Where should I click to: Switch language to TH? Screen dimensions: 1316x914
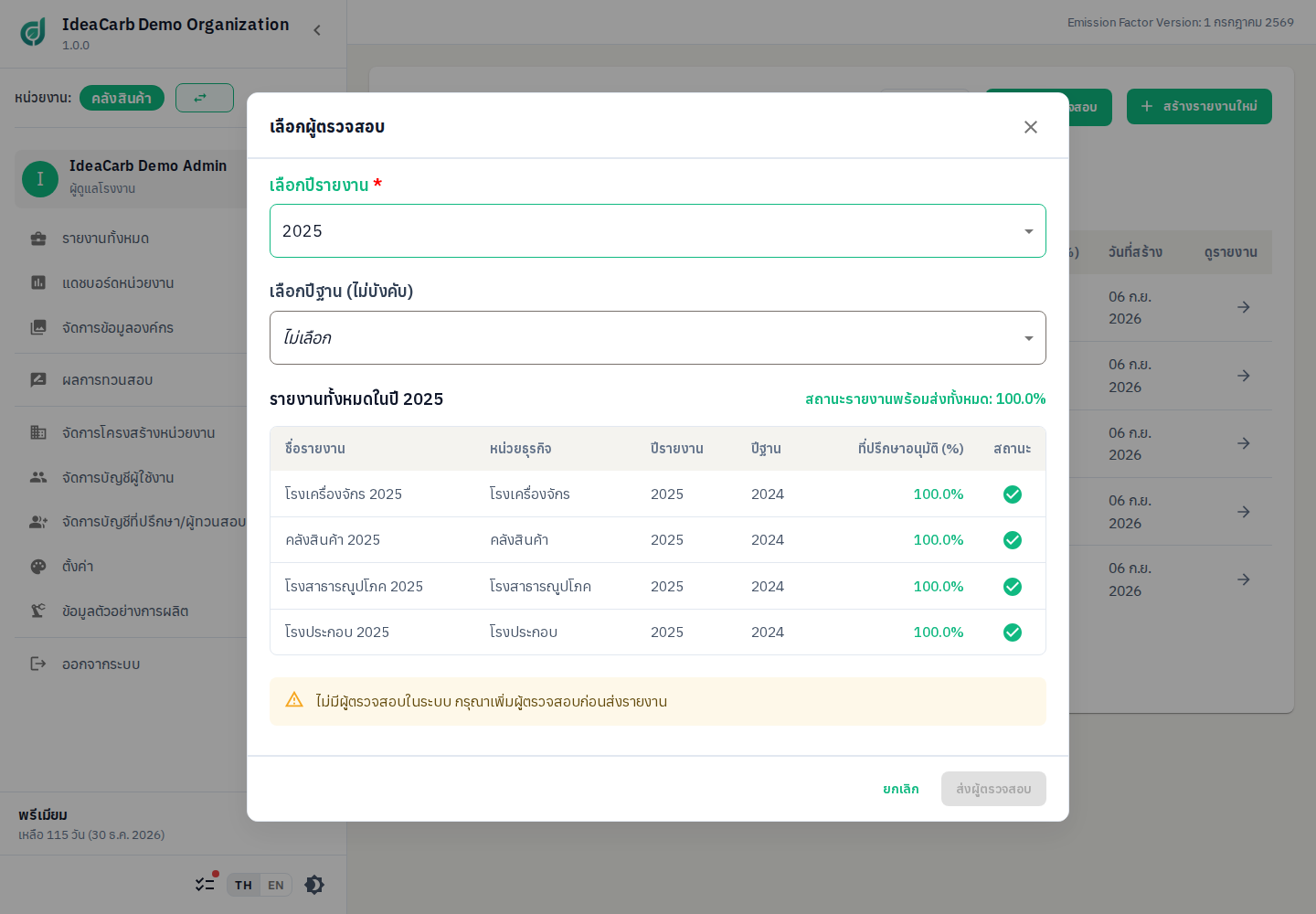coord(243,885)
